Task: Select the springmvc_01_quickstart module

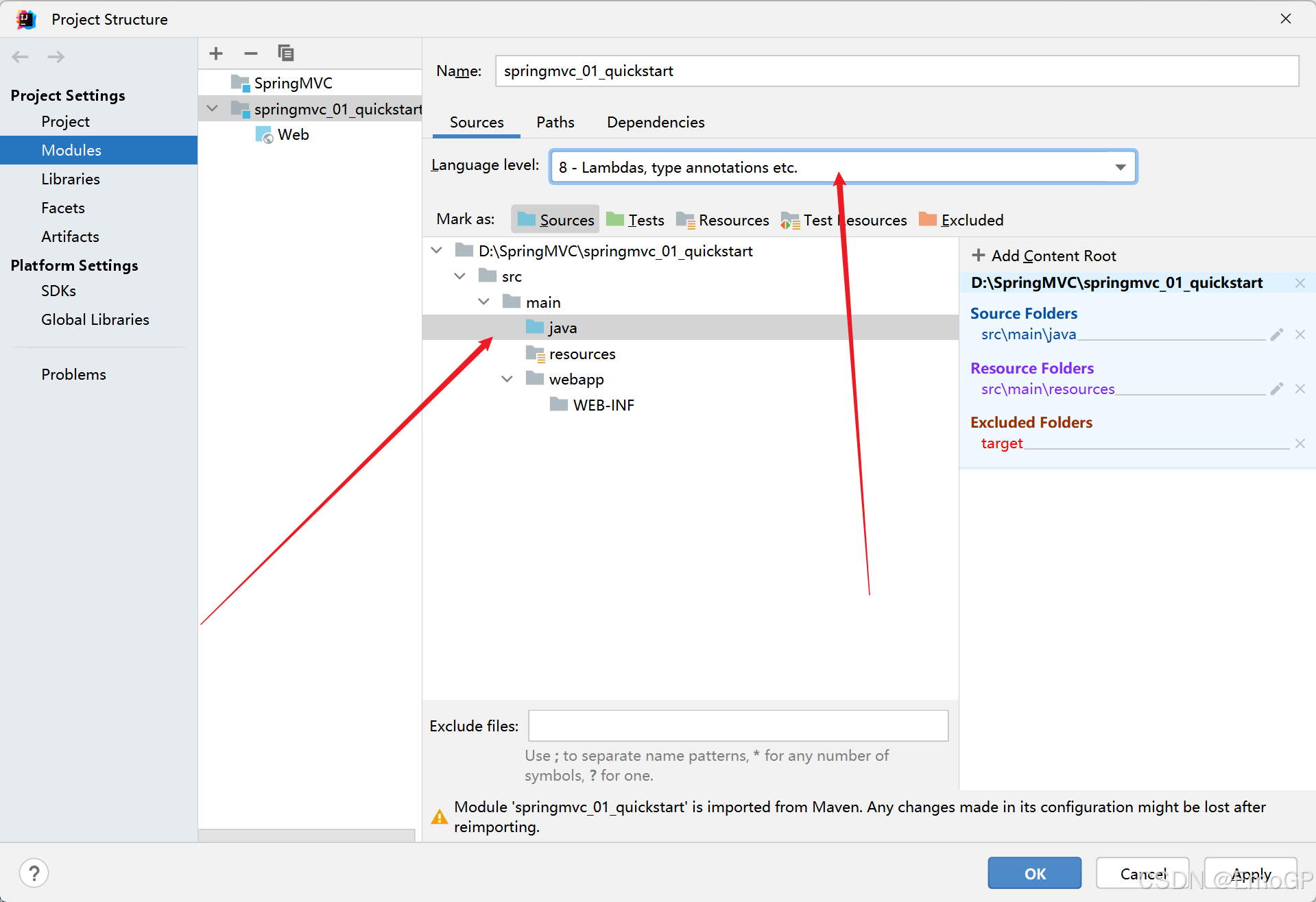Action: click(310, 109)
